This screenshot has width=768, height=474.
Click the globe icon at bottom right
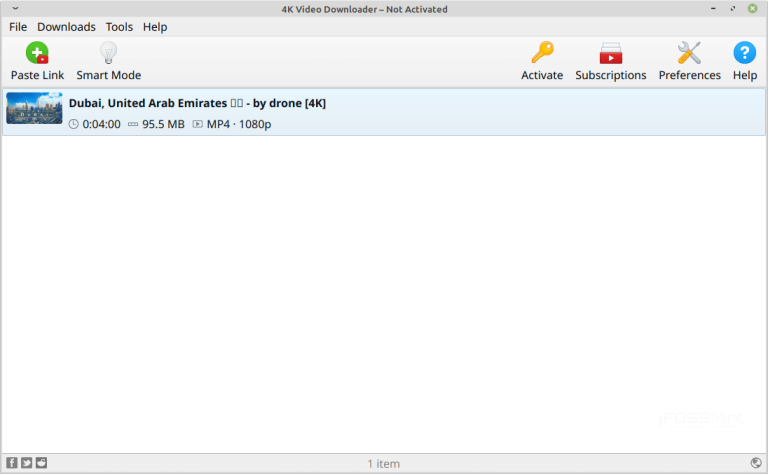(755, 463)
